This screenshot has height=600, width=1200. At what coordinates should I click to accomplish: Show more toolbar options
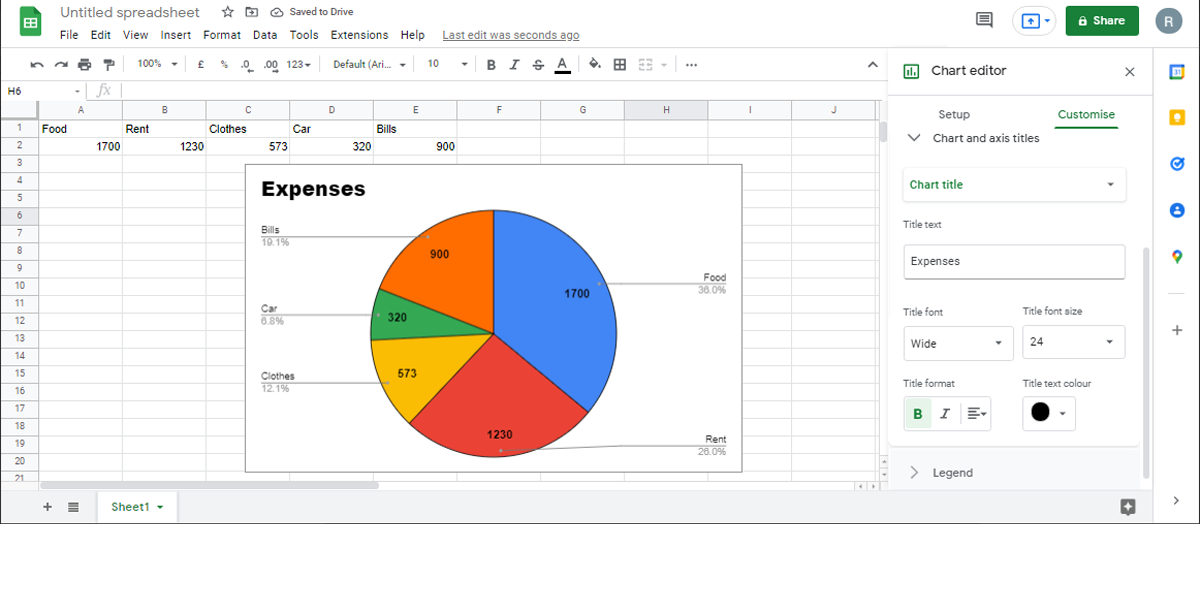pos(691,64)
